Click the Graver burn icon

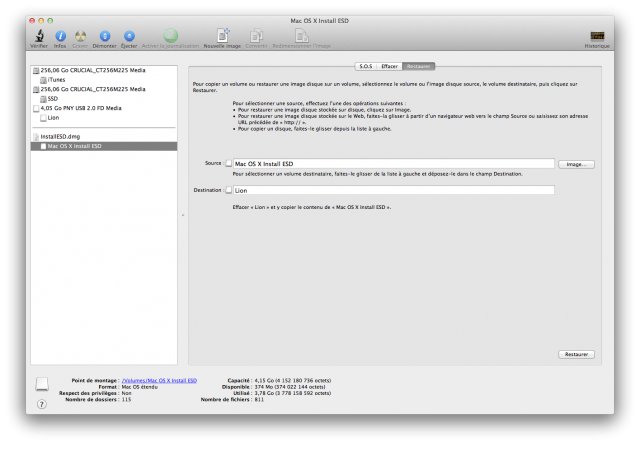pyautogui.click(x=80, y=36)
